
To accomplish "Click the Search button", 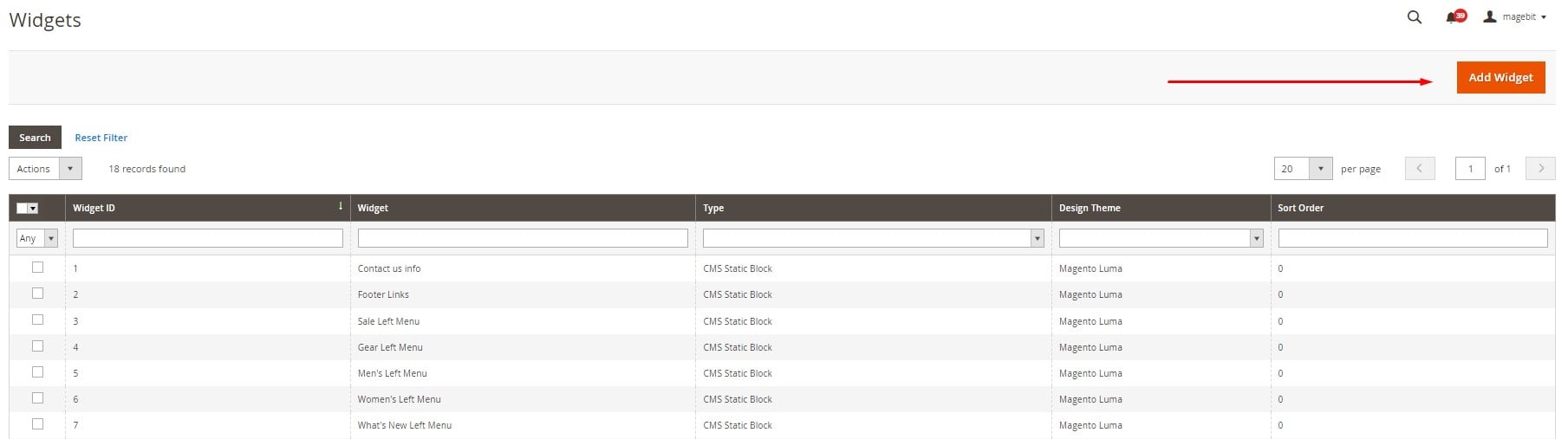I will [x=35, y=137].
